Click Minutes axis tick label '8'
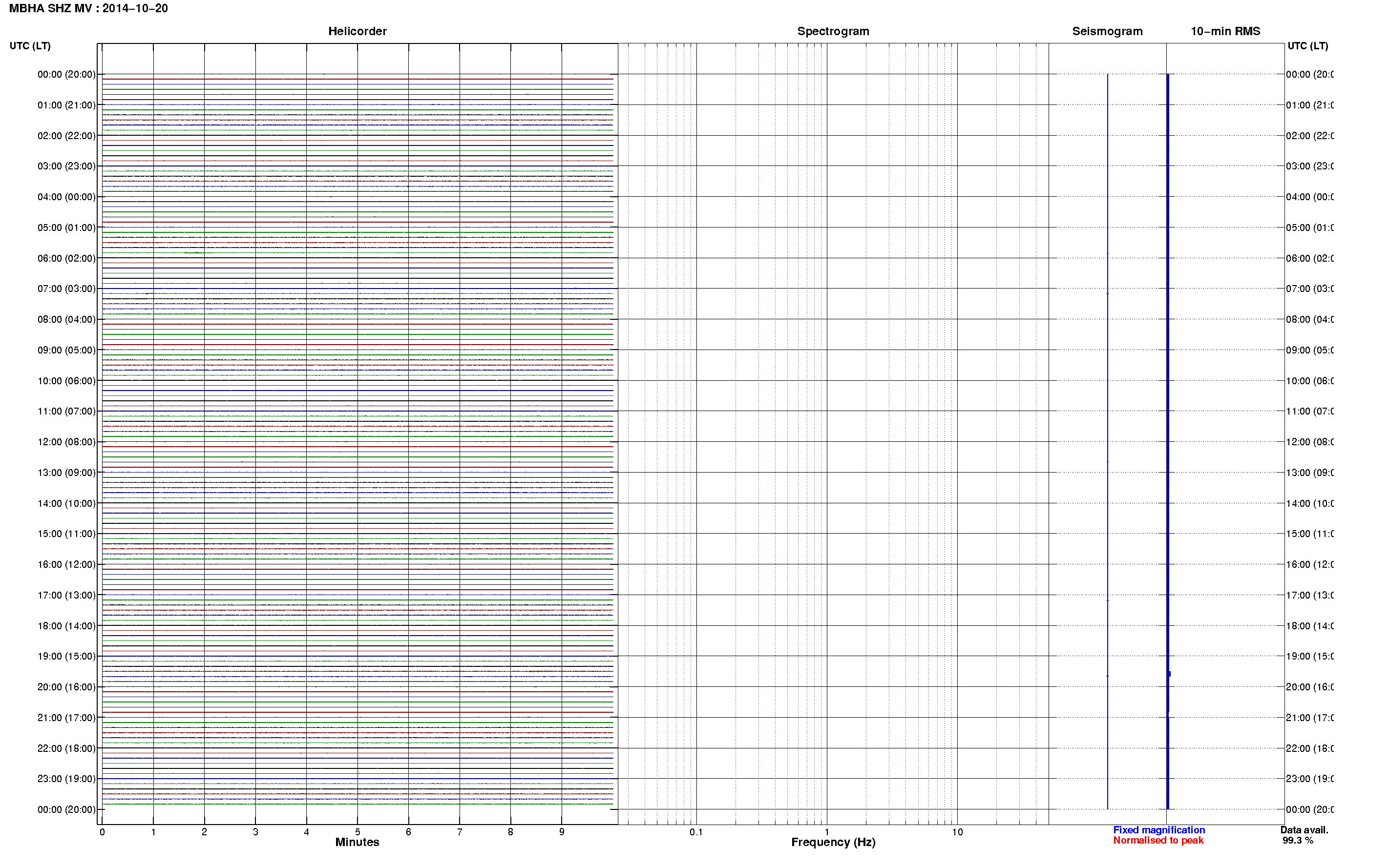 click(x=510, y=832)
